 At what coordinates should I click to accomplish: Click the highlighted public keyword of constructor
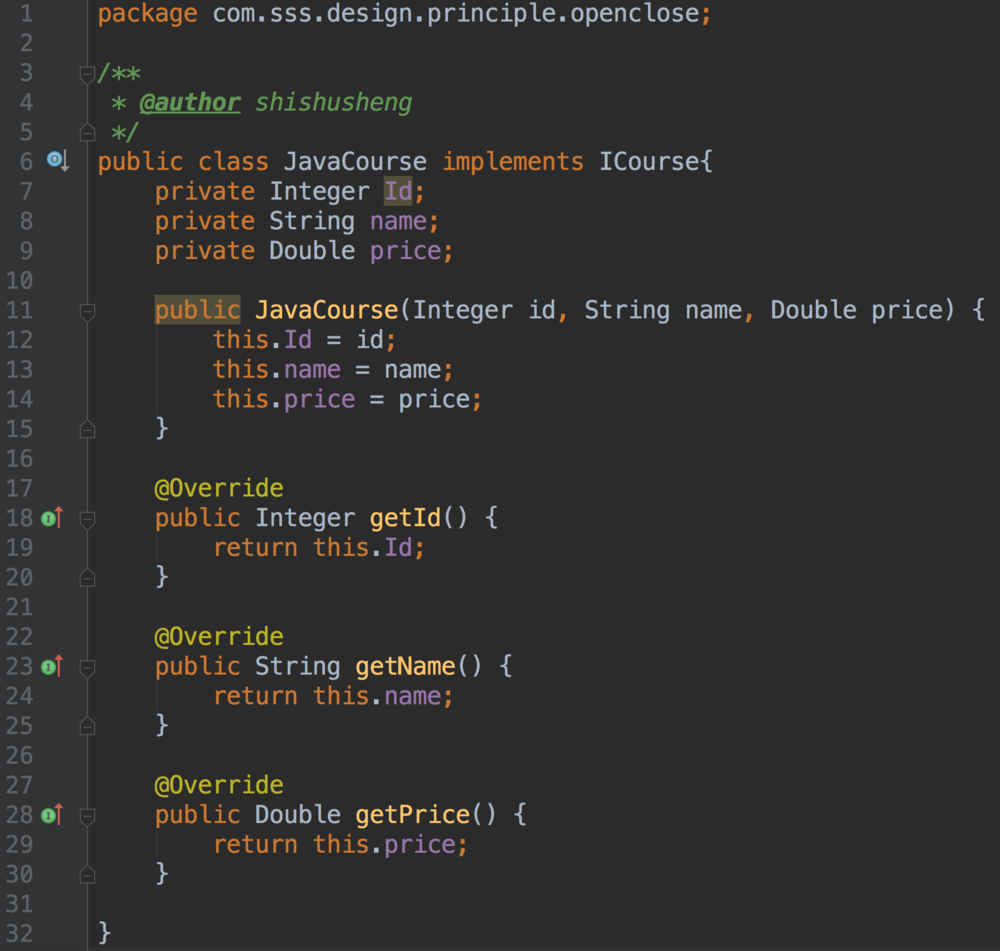198,310
